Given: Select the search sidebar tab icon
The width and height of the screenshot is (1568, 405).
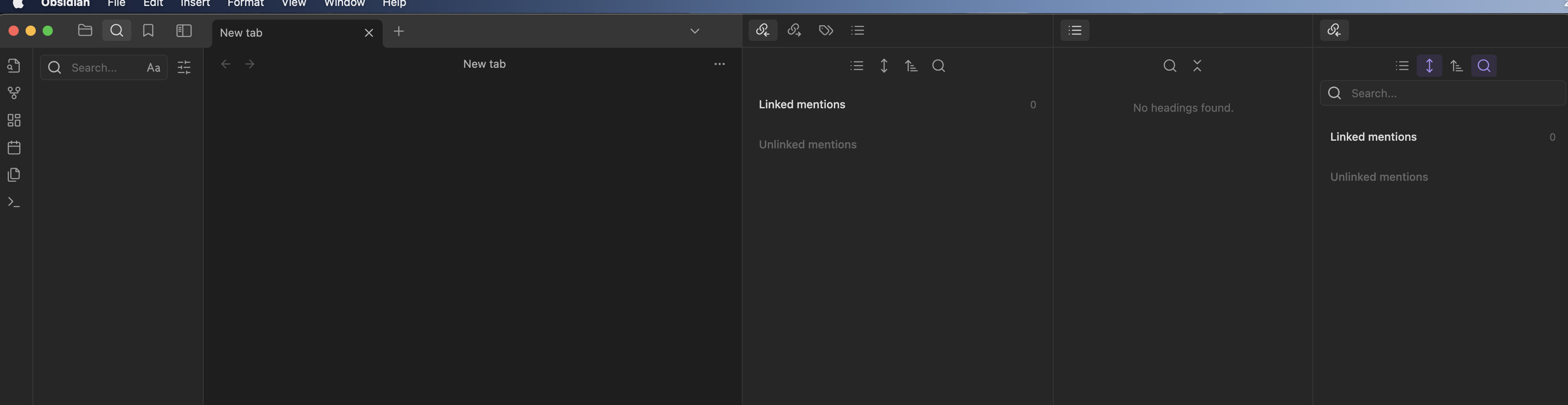Looking at the screenshot, I should pyautogui.click(x=117, y=30).
